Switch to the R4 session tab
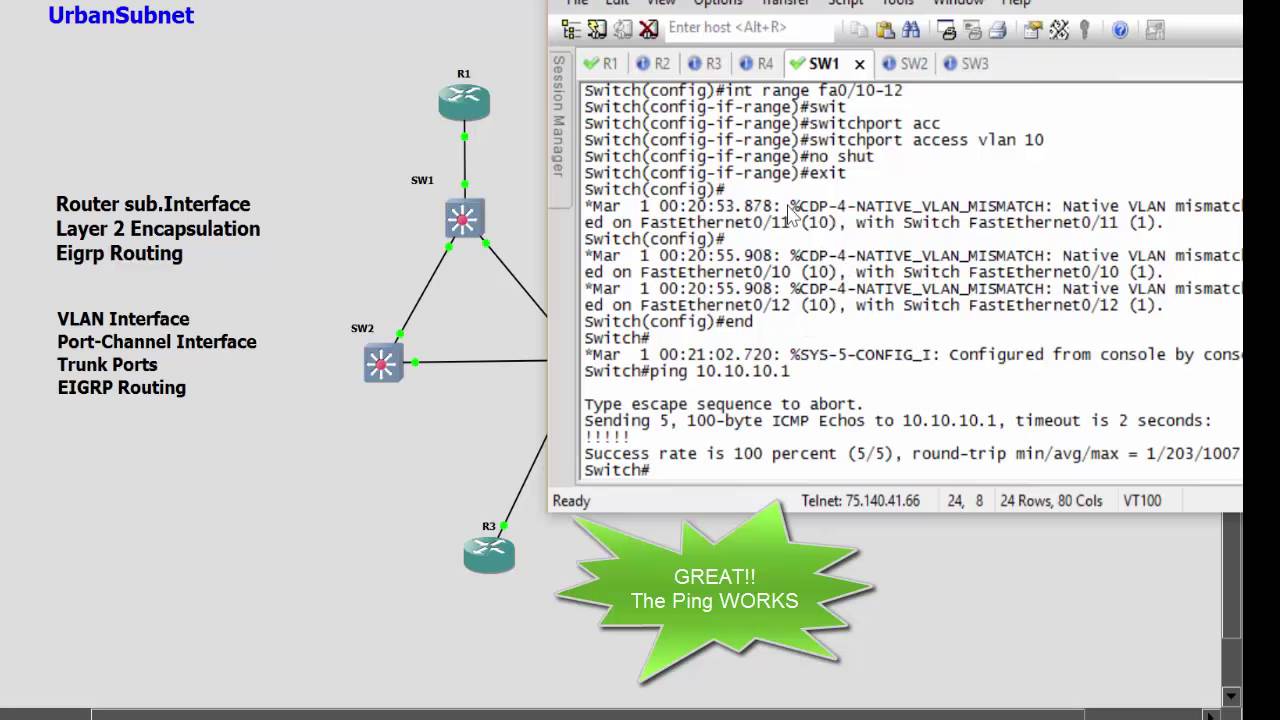Screen dimensions: 1280x720 757,63
